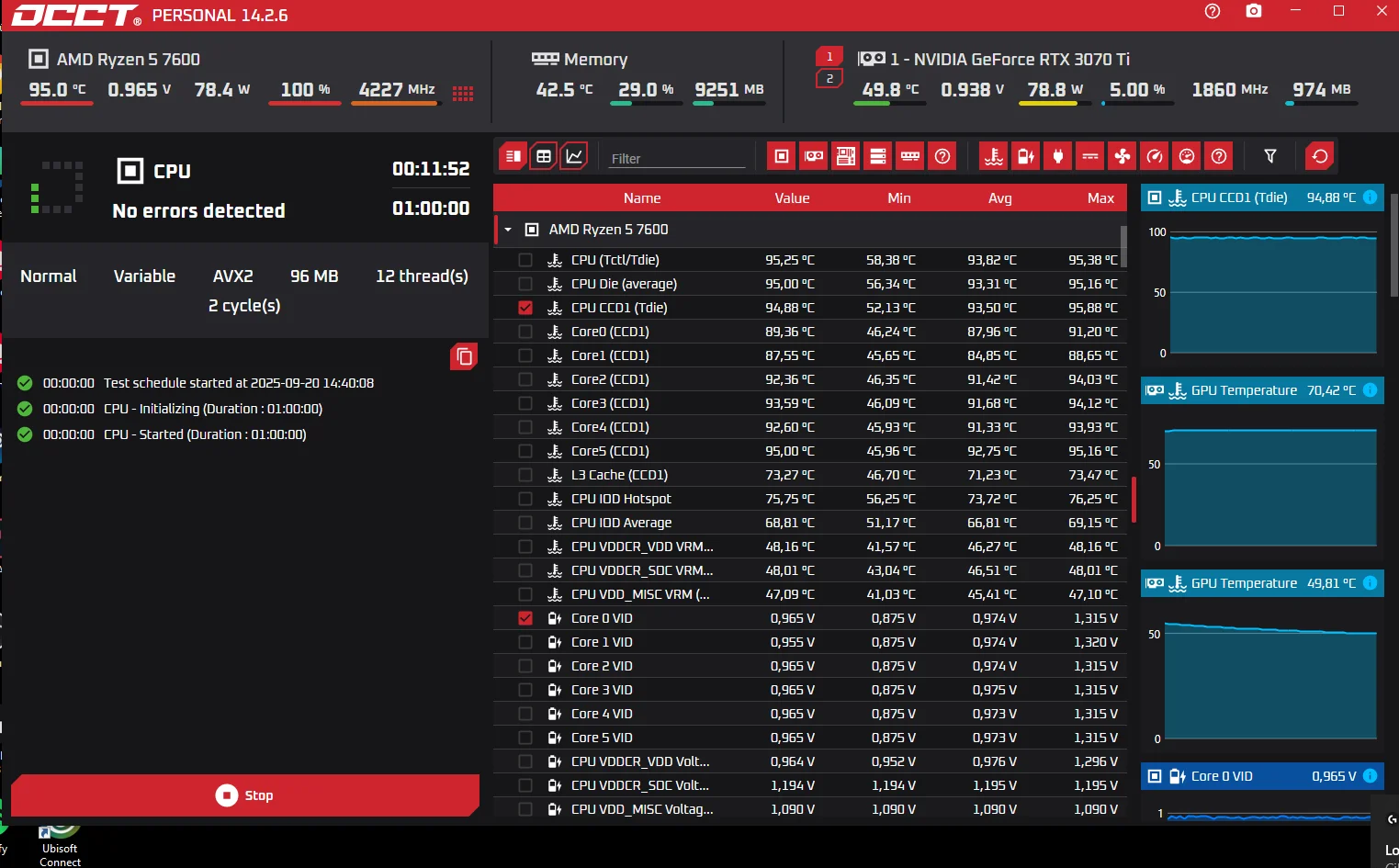This screenshot has width=1399, height=868.
Task: Toggle the CPU sensor filter icon
Action: pyautogui.click(x=782, y=156)
